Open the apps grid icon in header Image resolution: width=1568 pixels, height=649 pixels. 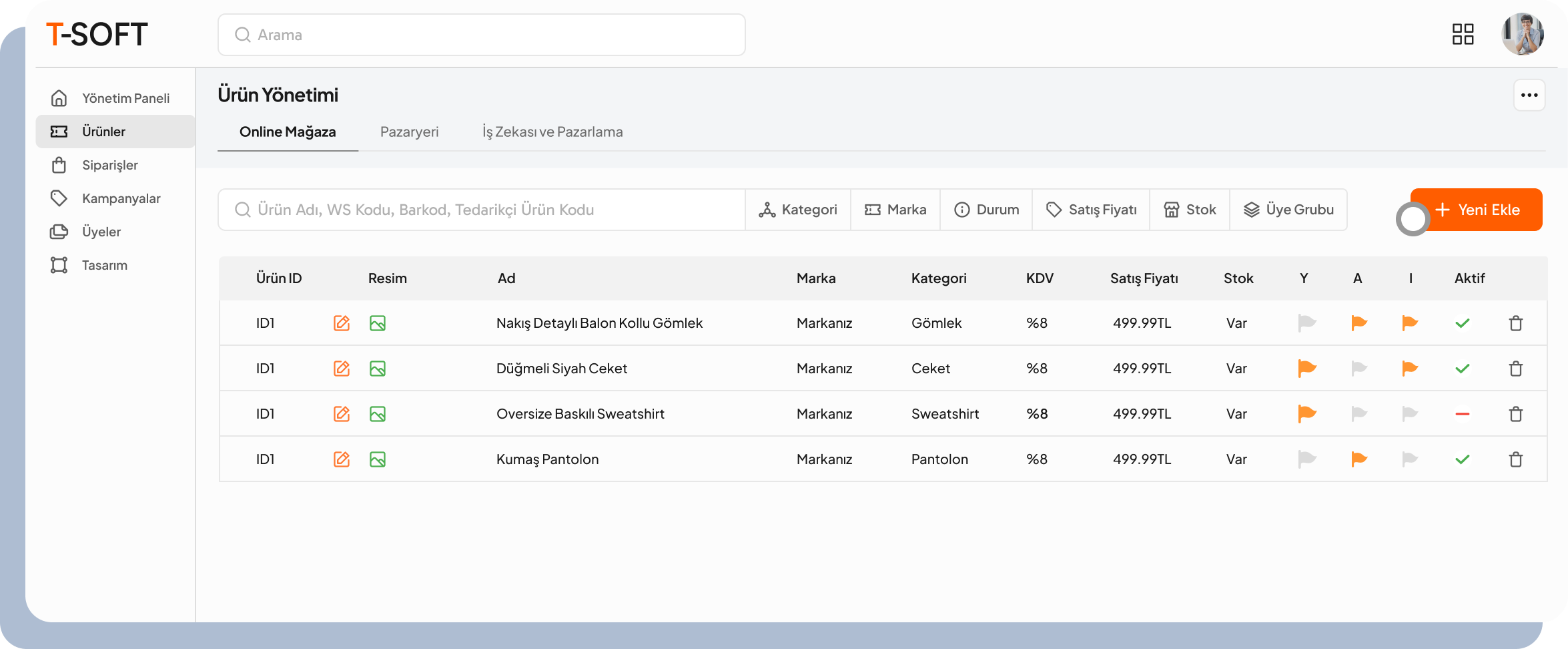pyautogui.click(x=1463, y=34)
